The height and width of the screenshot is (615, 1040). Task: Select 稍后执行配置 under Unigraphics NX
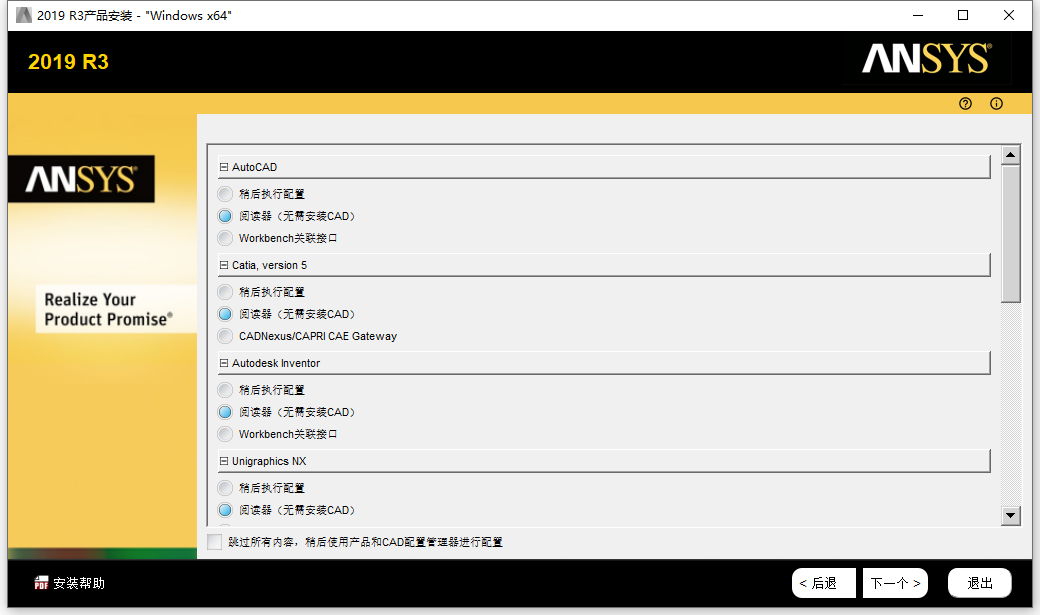(225, 488)
